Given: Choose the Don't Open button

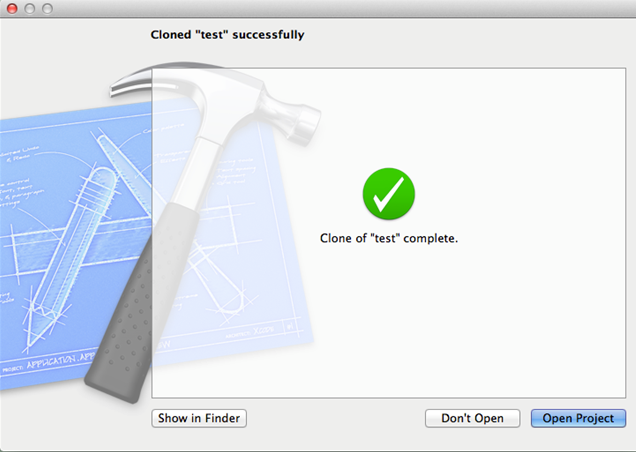Looking at the screenshot, I should 472,418.
